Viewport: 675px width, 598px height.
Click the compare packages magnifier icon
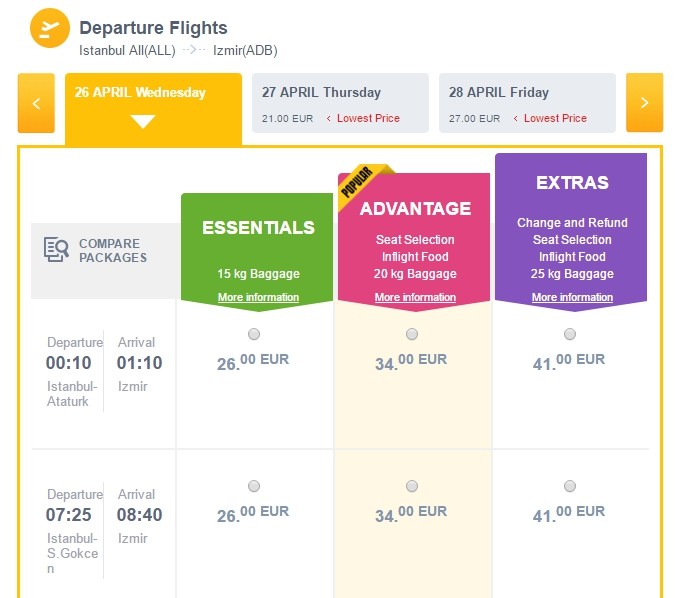[x=56, y=250]
